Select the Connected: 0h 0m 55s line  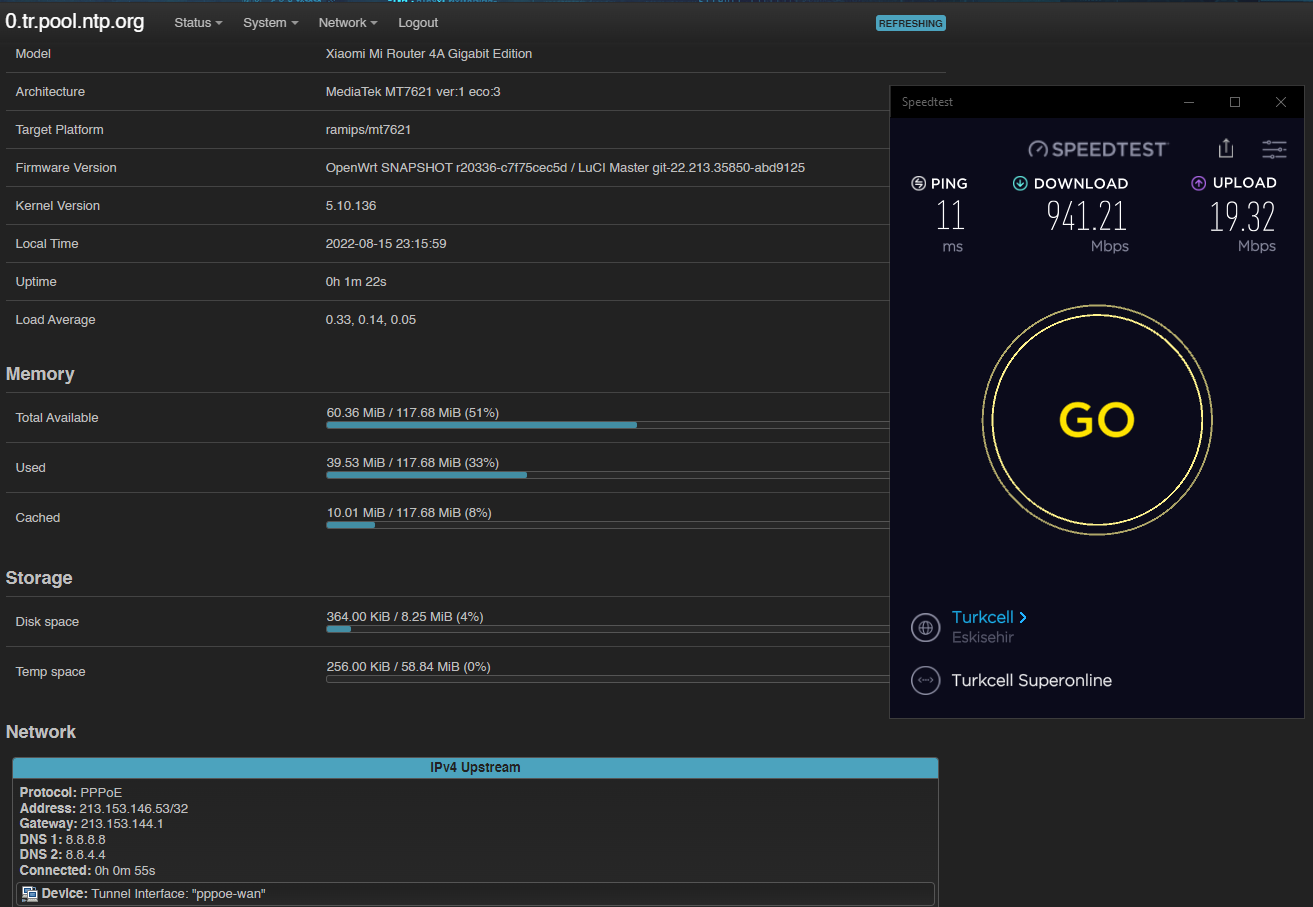[x=88, y=871]
